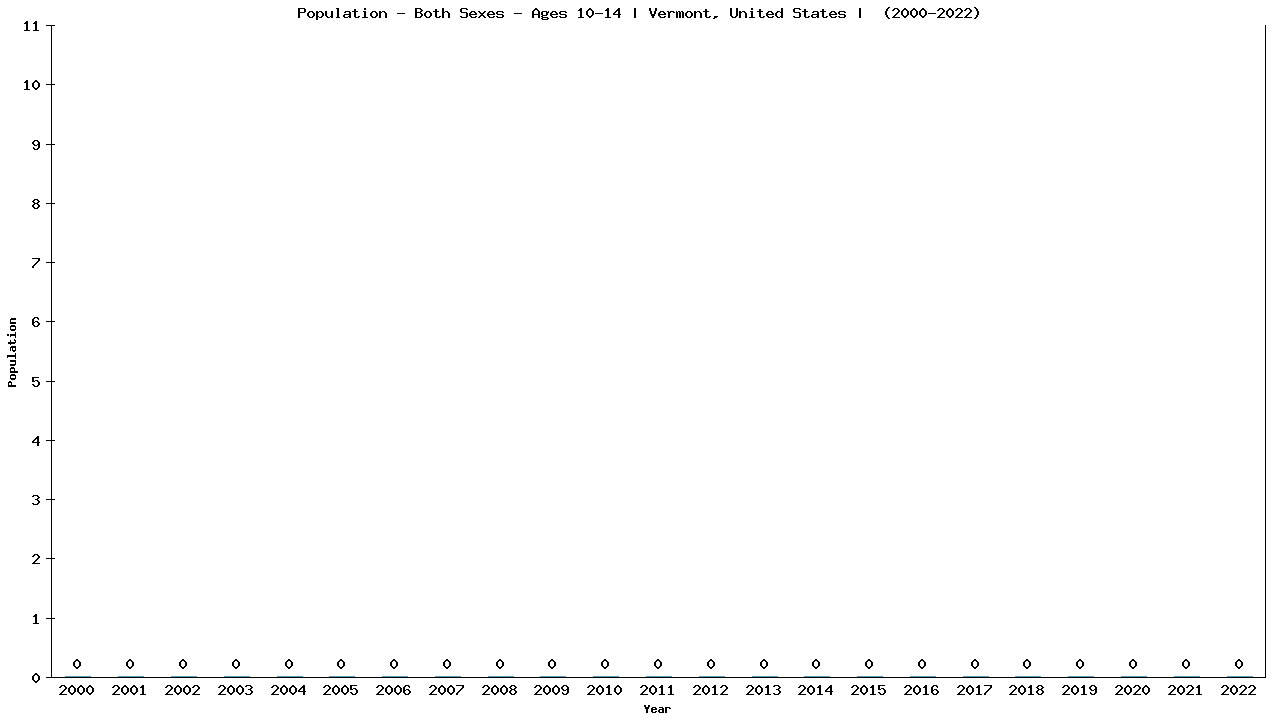The image size is (1280, 720).
Task: Select the 2001 x-axis year label
Action: (x=130, y=690)
